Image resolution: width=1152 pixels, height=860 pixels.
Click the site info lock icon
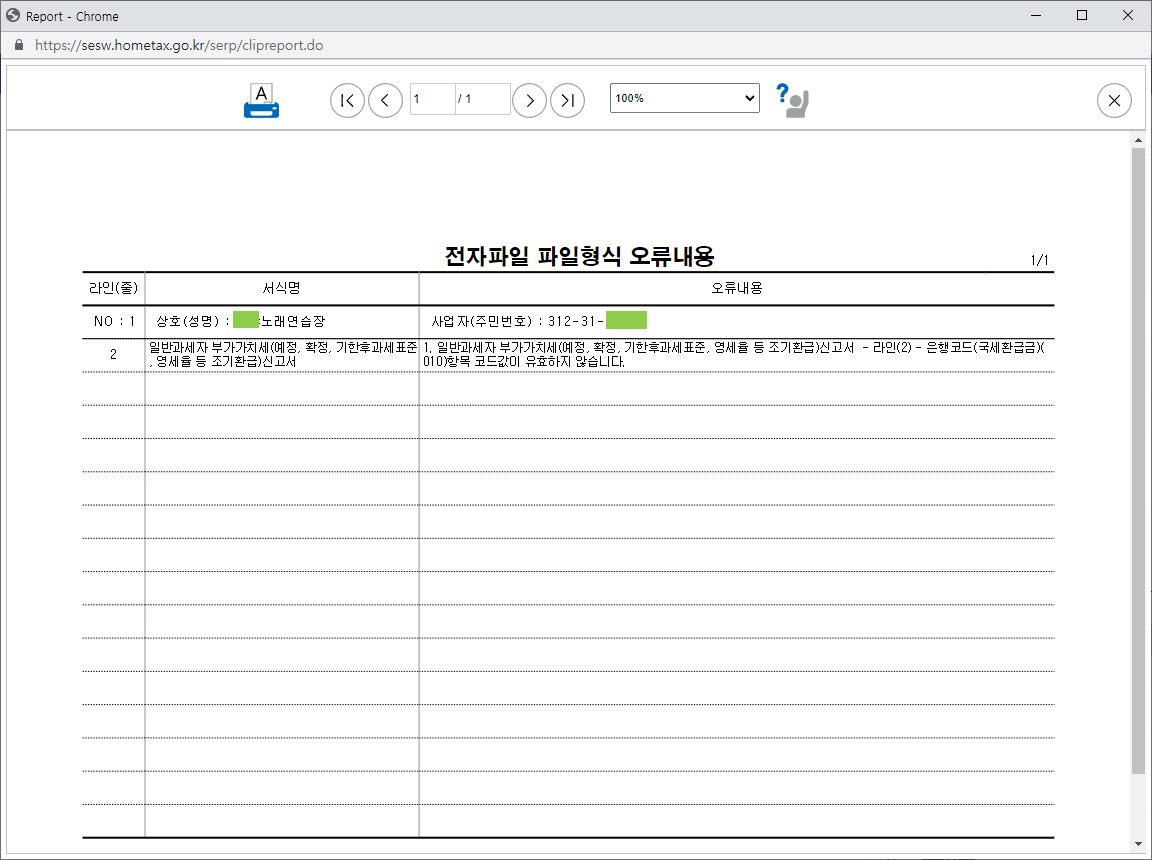click(19, 45)
